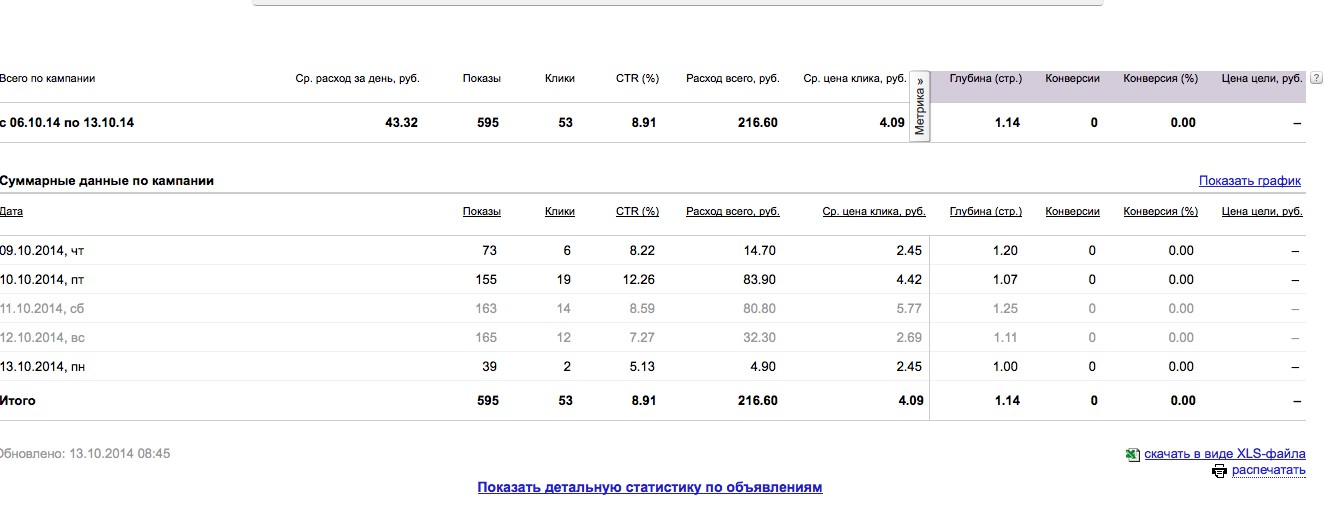Sort by underlined Клики column header
Screen dimensions: 1327x505
point(560,212)
